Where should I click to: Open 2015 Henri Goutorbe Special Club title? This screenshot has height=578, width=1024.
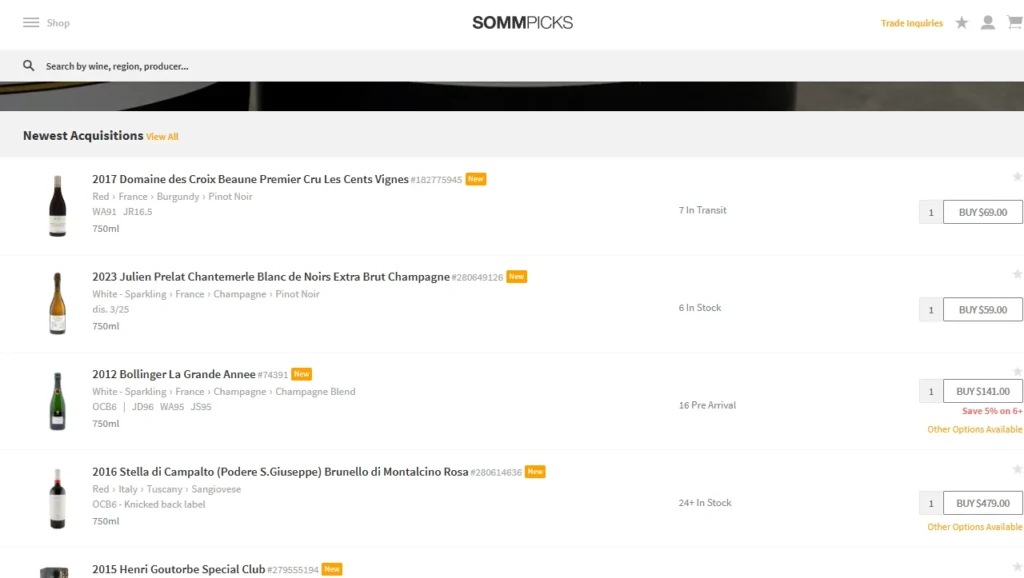click(x=178, y=570)
